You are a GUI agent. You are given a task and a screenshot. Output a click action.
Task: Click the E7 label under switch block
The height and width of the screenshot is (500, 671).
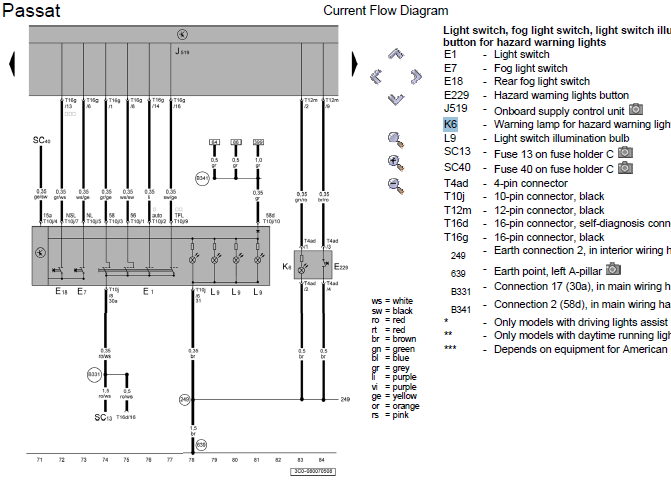coord(82,292)
